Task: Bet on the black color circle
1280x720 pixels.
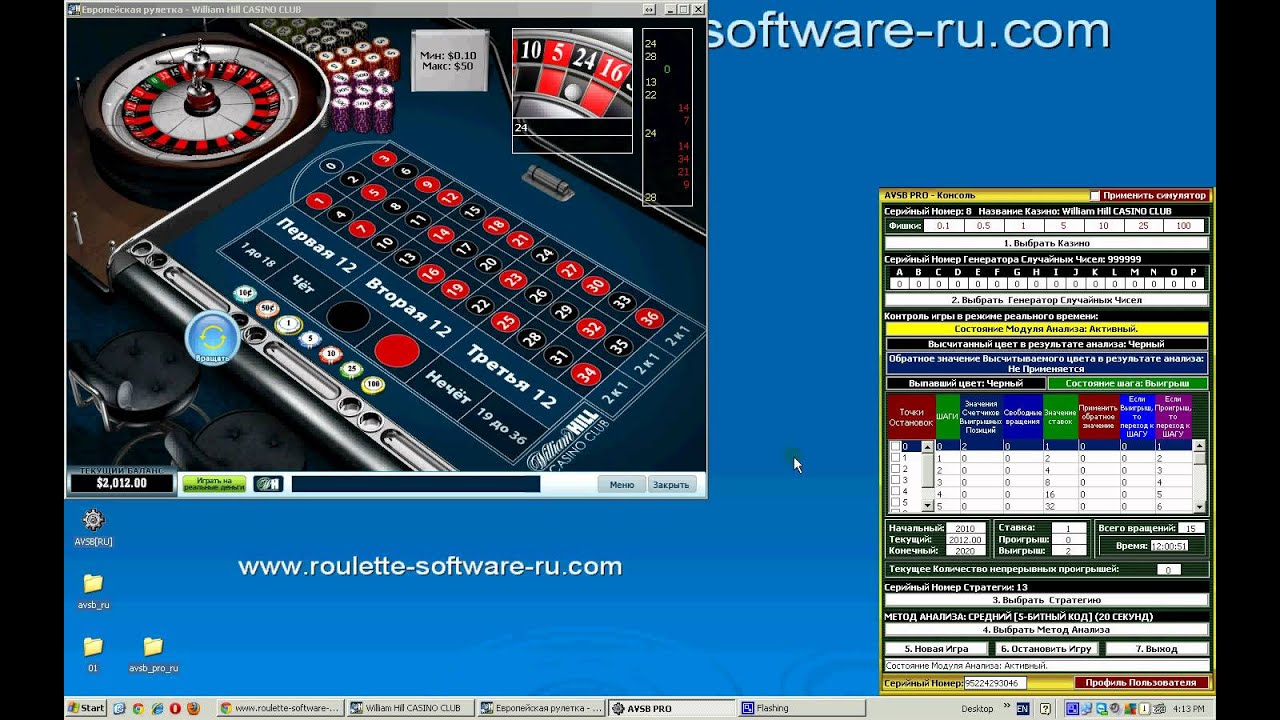Action: coord(348,316)
